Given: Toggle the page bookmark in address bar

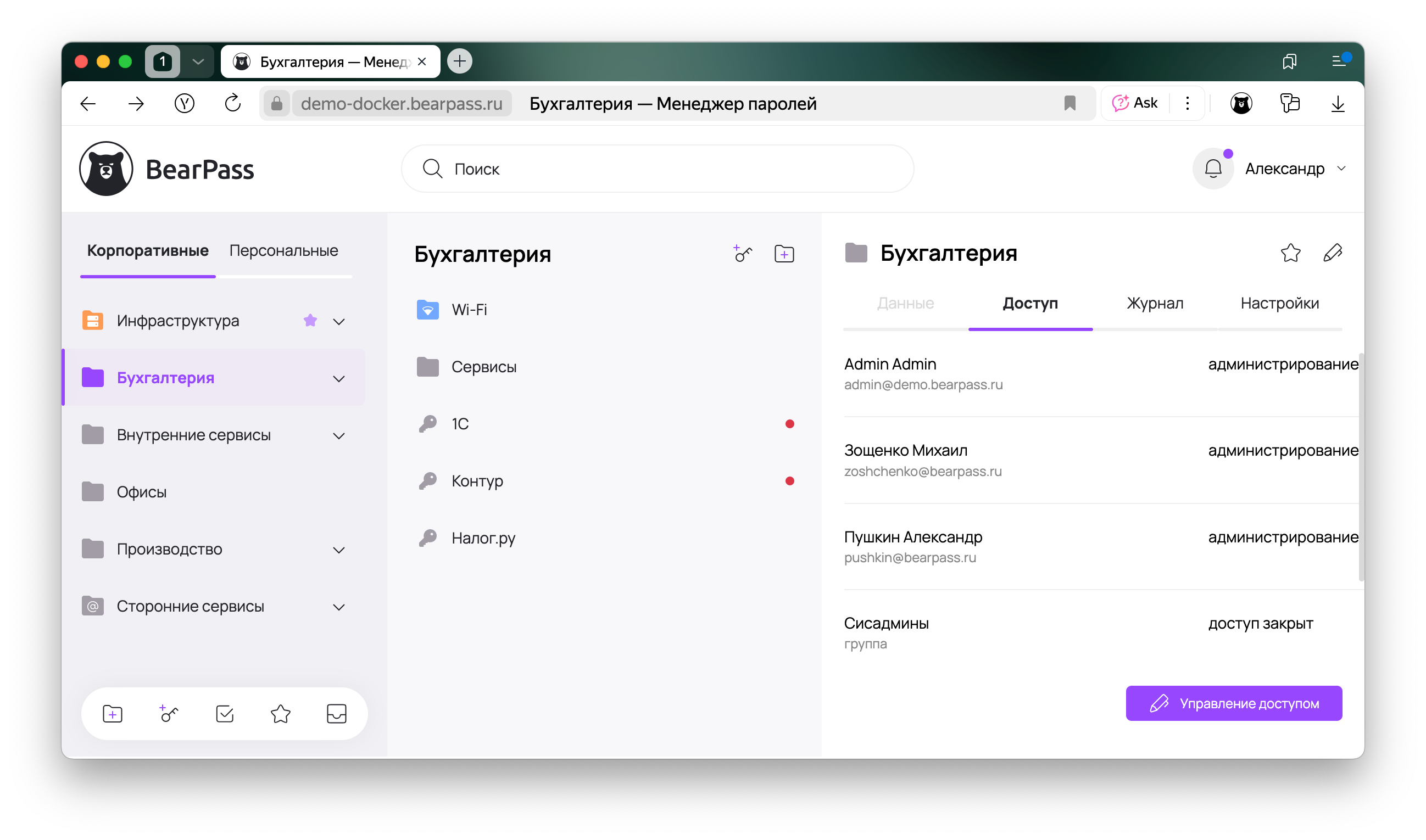Looking at the screenshot, I should [1070, 104].
